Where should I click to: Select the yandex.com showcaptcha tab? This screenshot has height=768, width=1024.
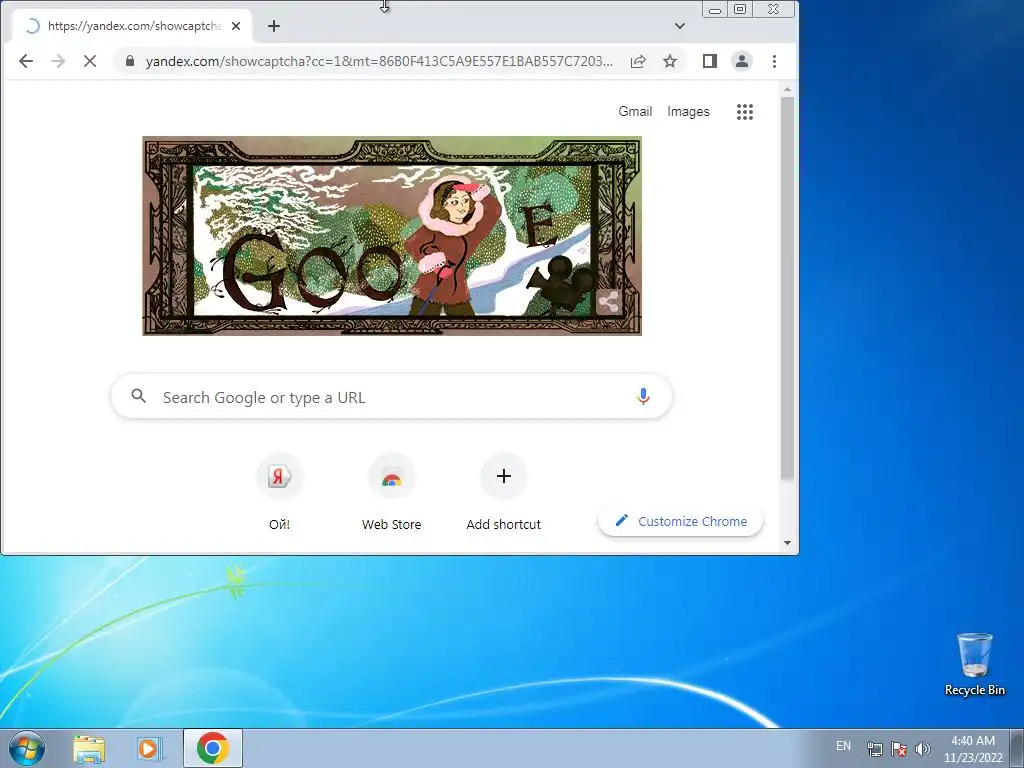tap(131, 26)
